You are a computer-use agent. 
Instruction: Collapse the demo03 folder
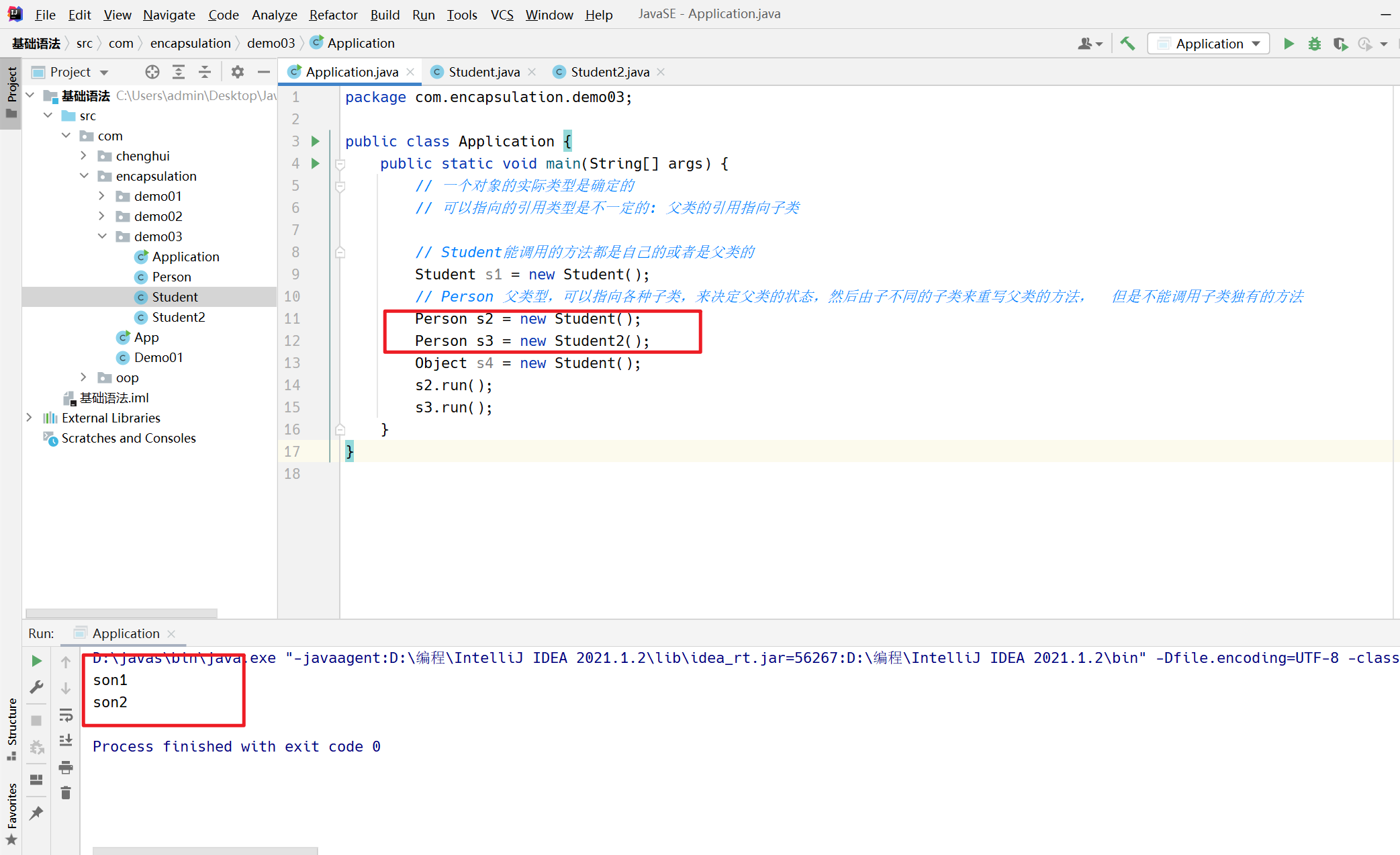[x=102, y=236]
